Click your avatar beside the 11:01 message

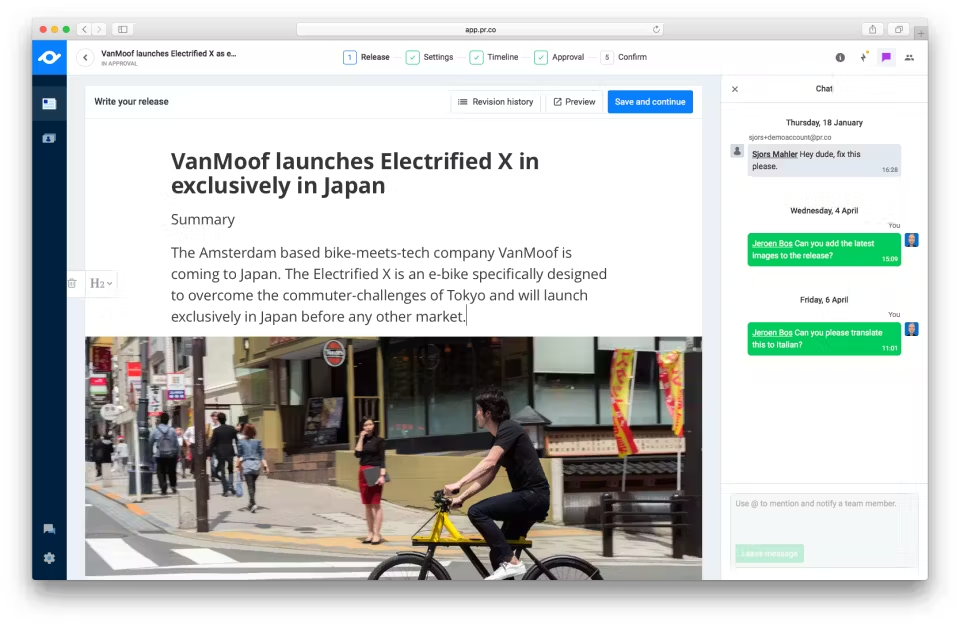point(912,330)
